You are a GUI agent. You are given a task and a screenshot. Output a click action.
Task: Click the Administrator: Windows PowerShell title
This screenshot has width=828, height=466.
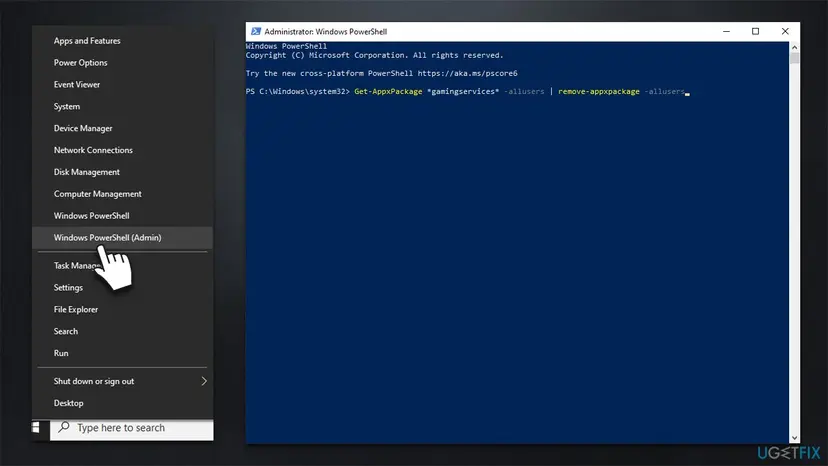326,32
